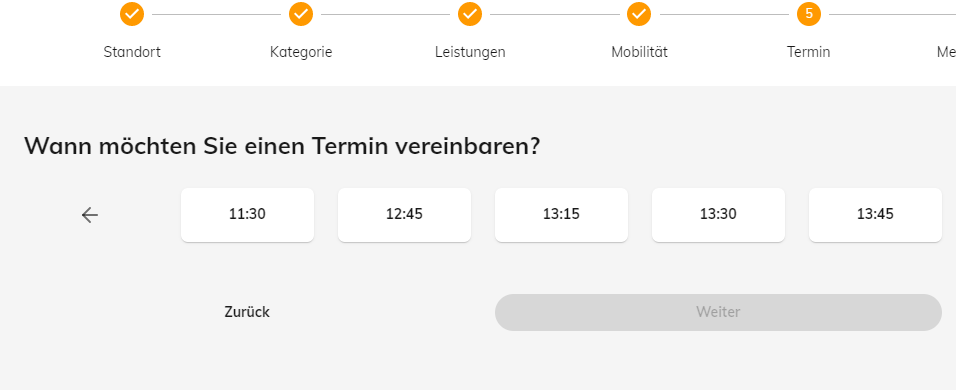Click the Standort step checkmark icon
956x390 pixels.
point(132,14)
